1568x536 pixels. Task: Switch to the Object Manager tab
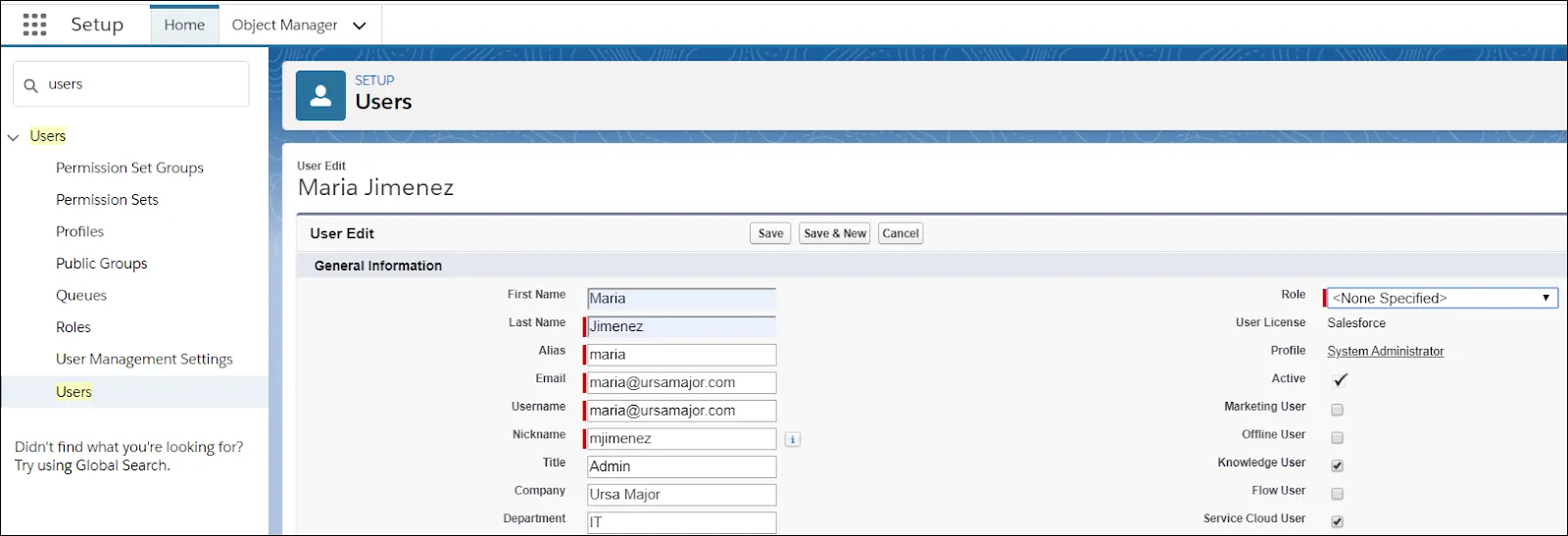click(284, 24)
